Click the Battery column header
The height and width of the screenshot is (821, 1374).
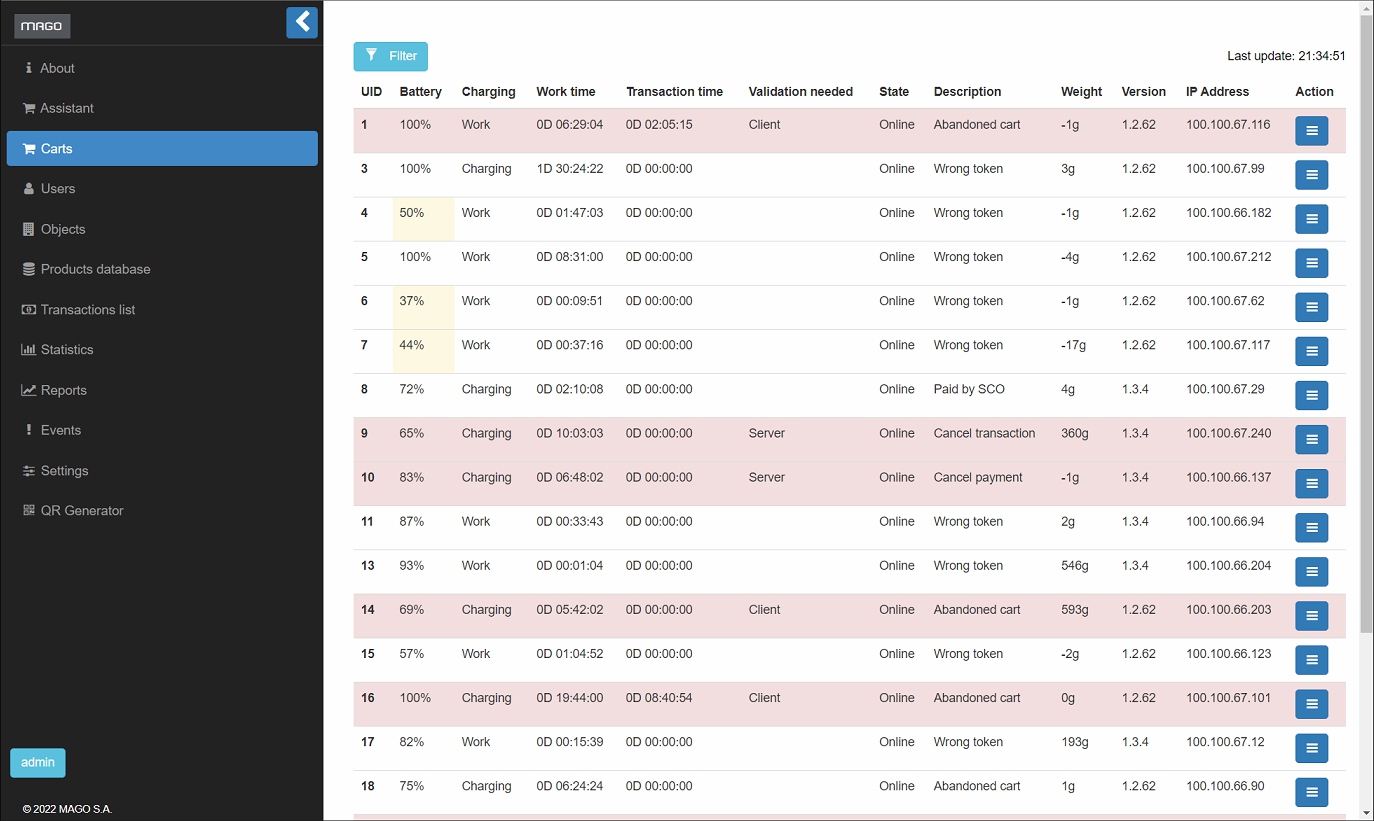click(x=420, y=91)
